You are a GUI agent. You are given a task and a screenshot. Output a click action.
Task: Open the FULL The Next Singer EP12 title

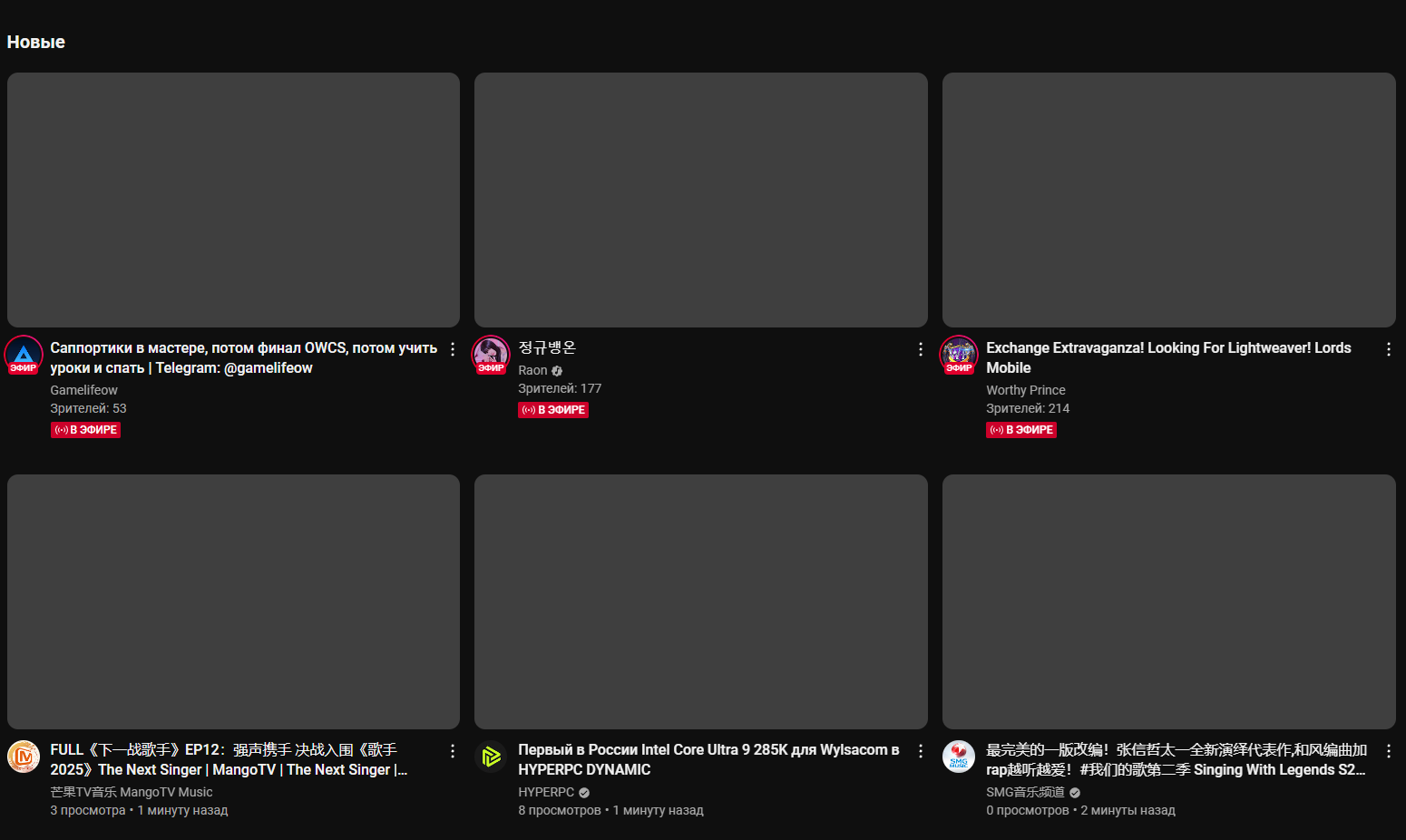(x=229, y=759)
